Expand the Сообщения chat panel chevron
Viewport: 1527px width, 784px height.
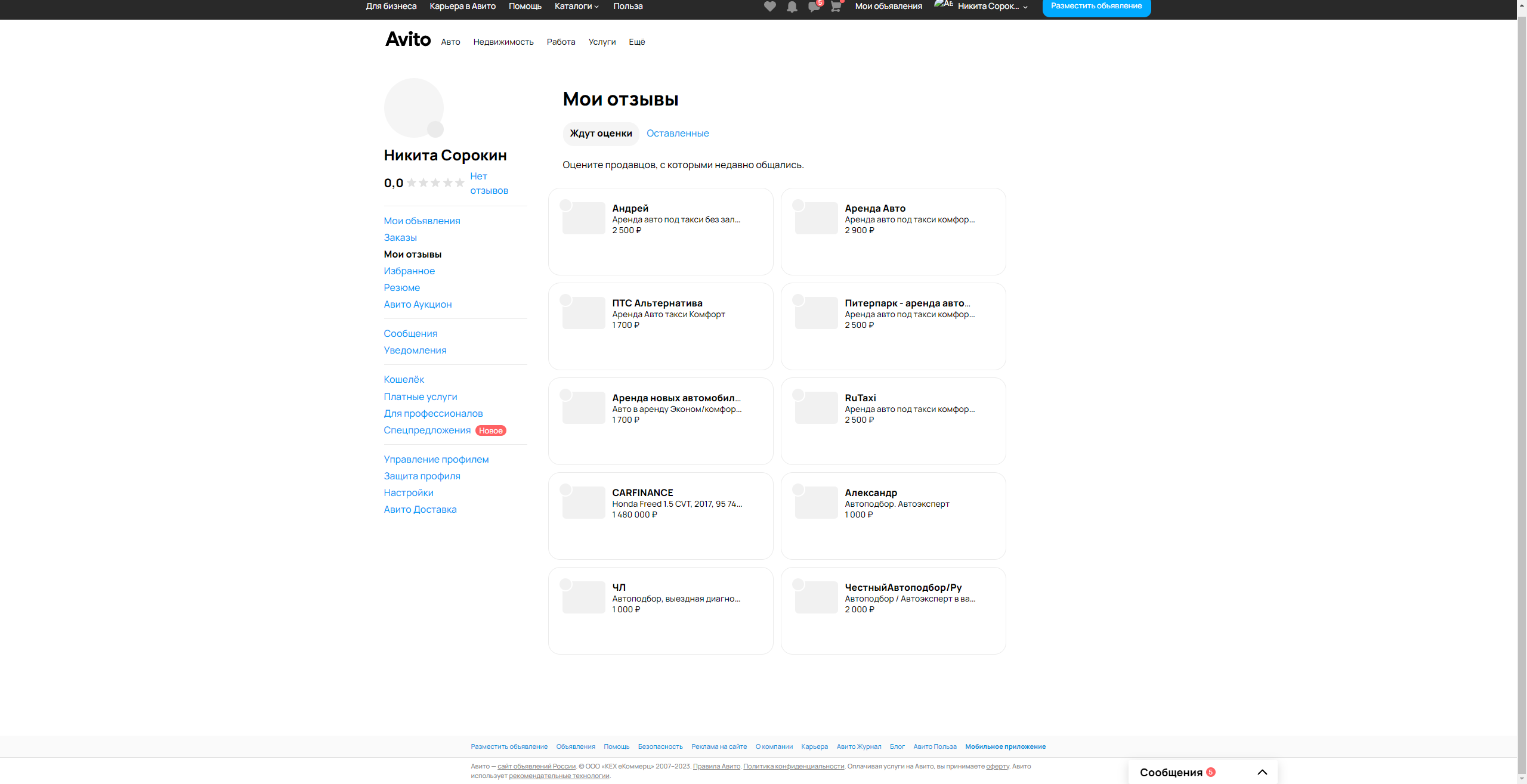1262,772
